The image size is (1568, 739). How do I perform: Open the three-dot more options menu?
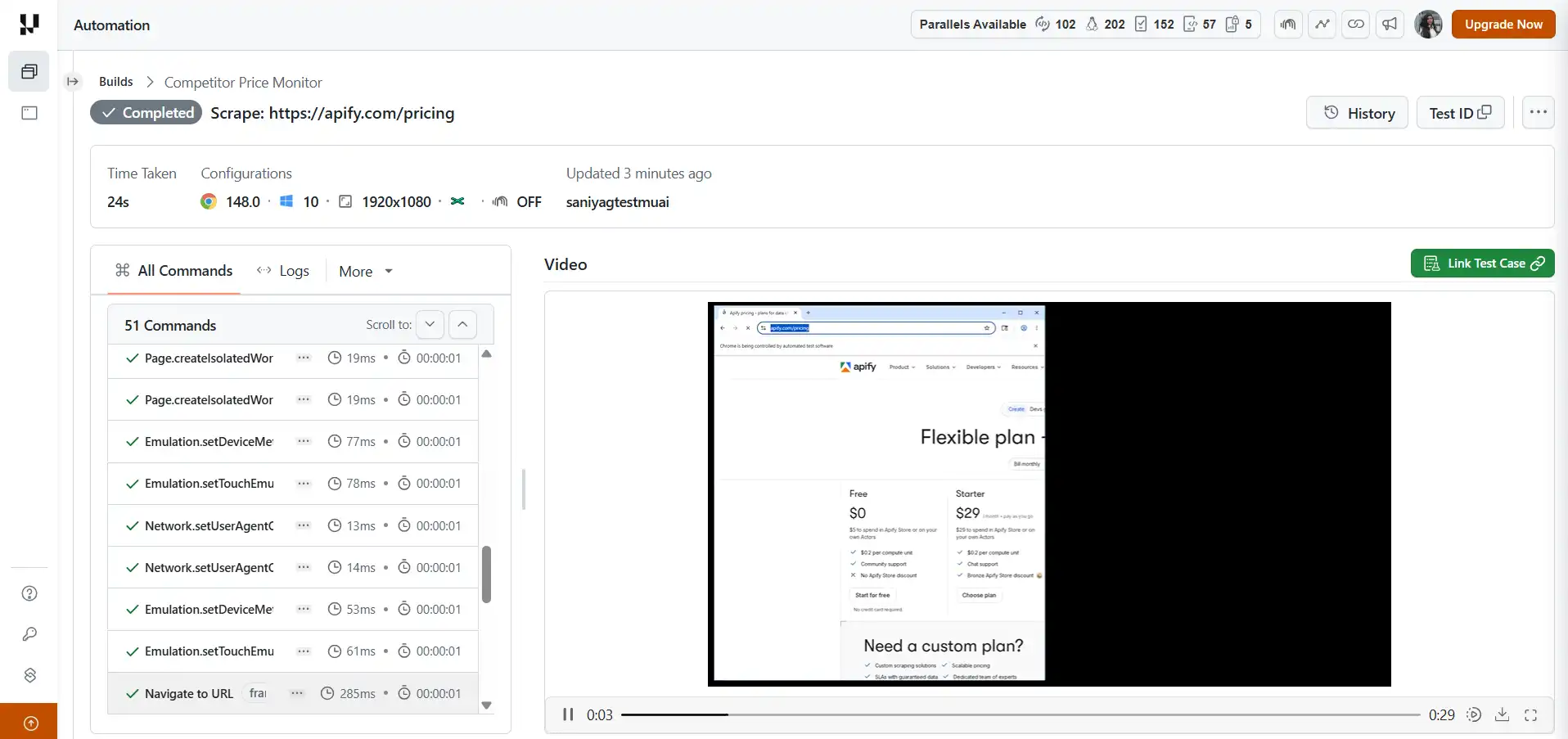(1538, 113)
